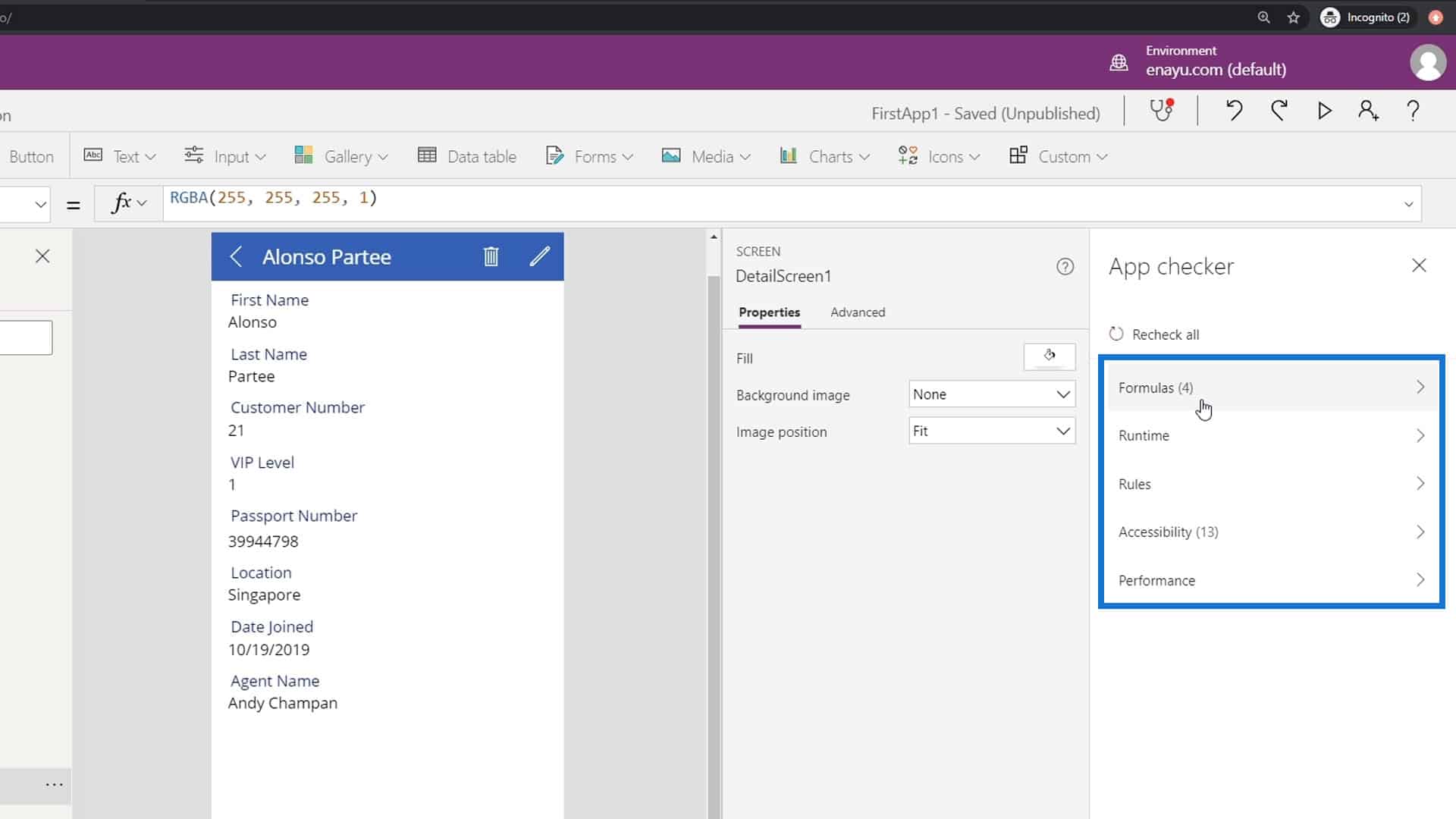Click the redo arrow icon in toolbar
Image resolution: width=1456 pixels, height=819 pixels.
pos(1280,112)
